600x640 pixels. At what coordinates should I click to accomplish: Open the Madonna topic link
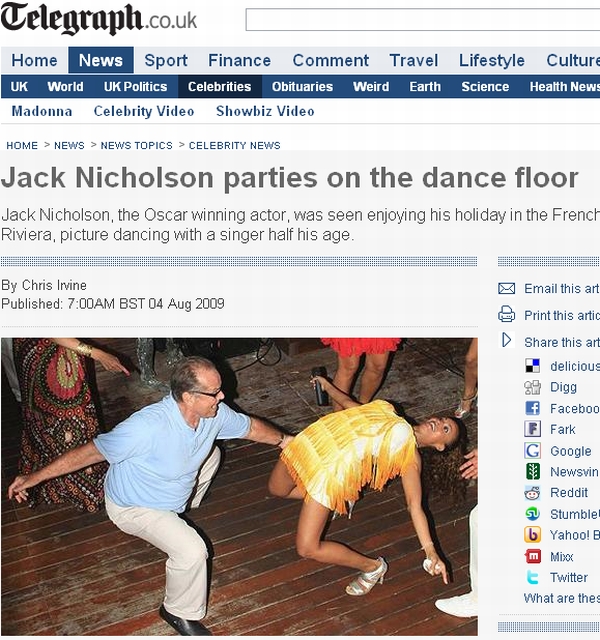pyautogui.click(x=42, y=111)
